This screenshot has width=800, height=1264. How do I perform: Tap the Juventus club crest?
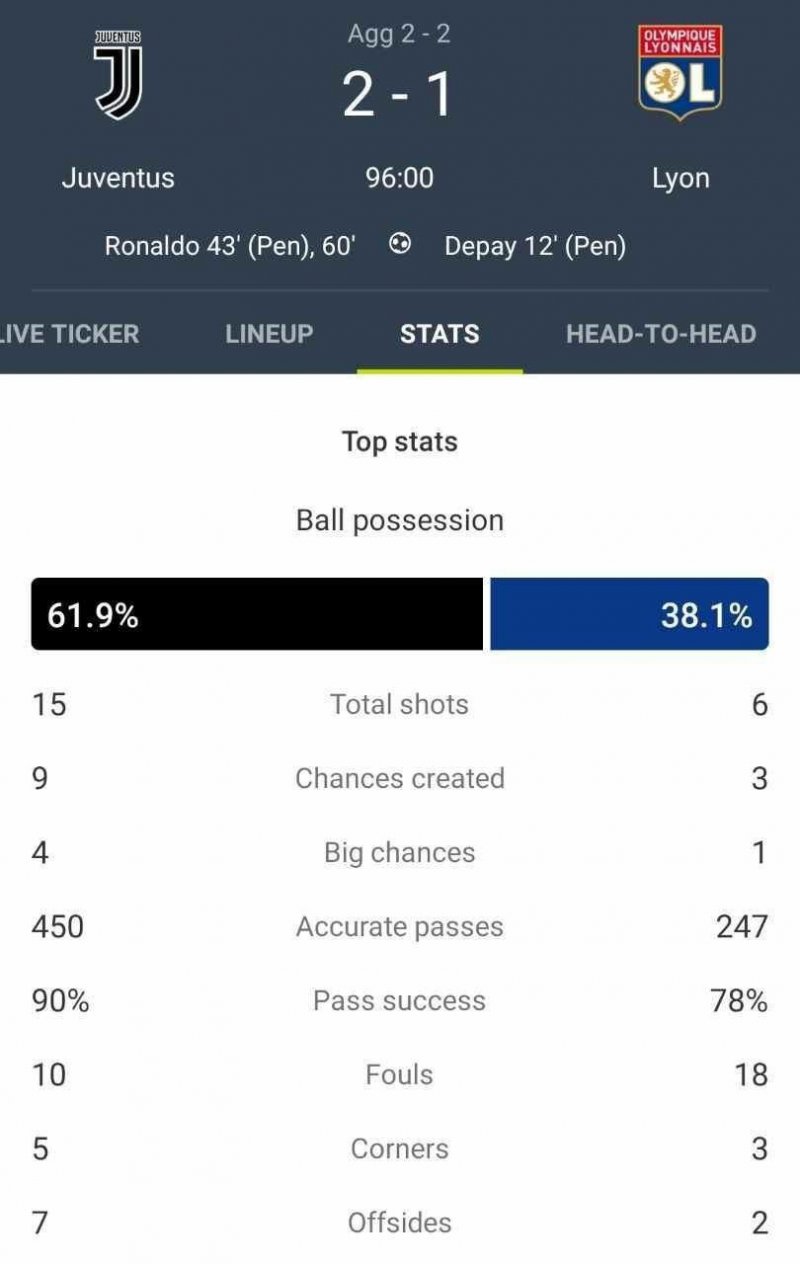(x=118, y=75)
